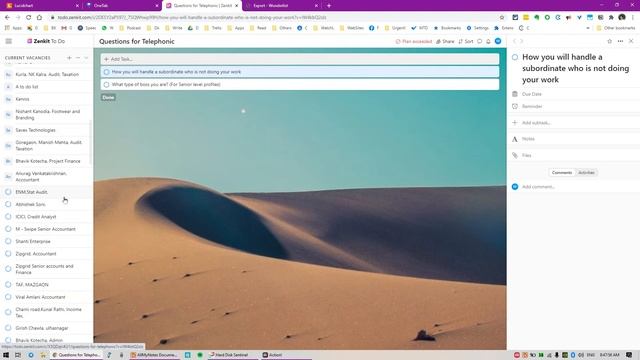Switch to the Activities tab

[x=586, y=173]
